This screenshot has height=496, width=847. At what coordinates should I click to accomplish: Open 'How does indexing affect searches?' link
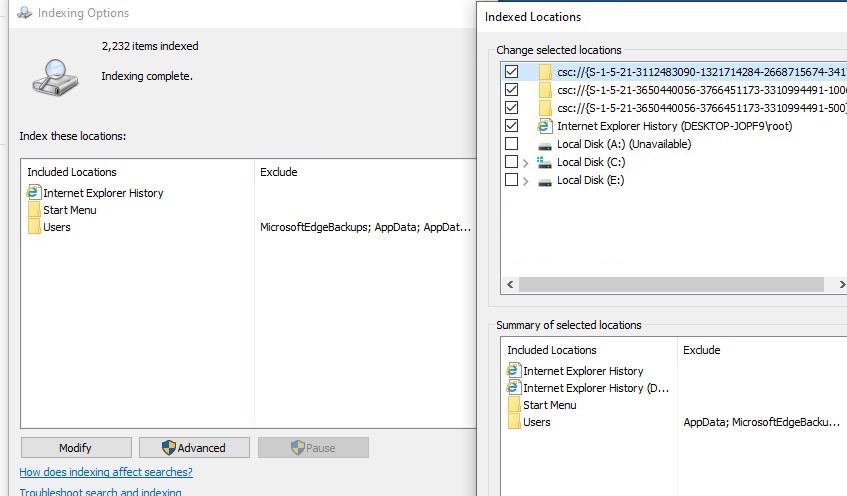point(106,472)
